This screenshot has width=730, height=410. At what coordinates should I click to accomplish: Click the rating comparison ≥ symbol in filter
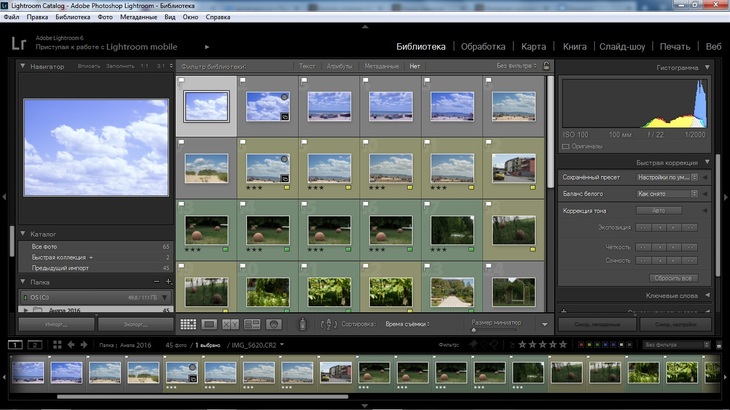pyautogui.click(x=512, y=345)
